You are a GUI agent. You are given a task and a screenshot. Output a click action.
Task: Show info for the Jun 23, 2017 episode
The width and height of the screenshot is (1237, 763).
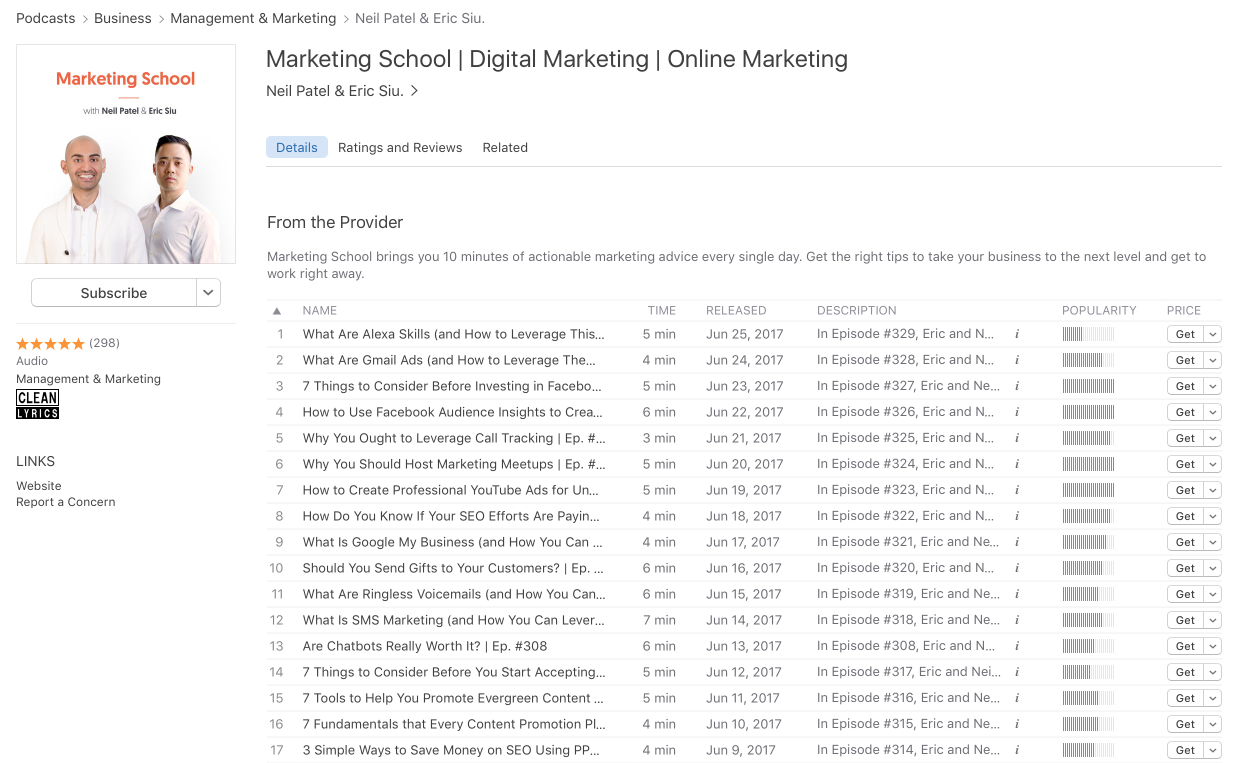point(1017,386)
